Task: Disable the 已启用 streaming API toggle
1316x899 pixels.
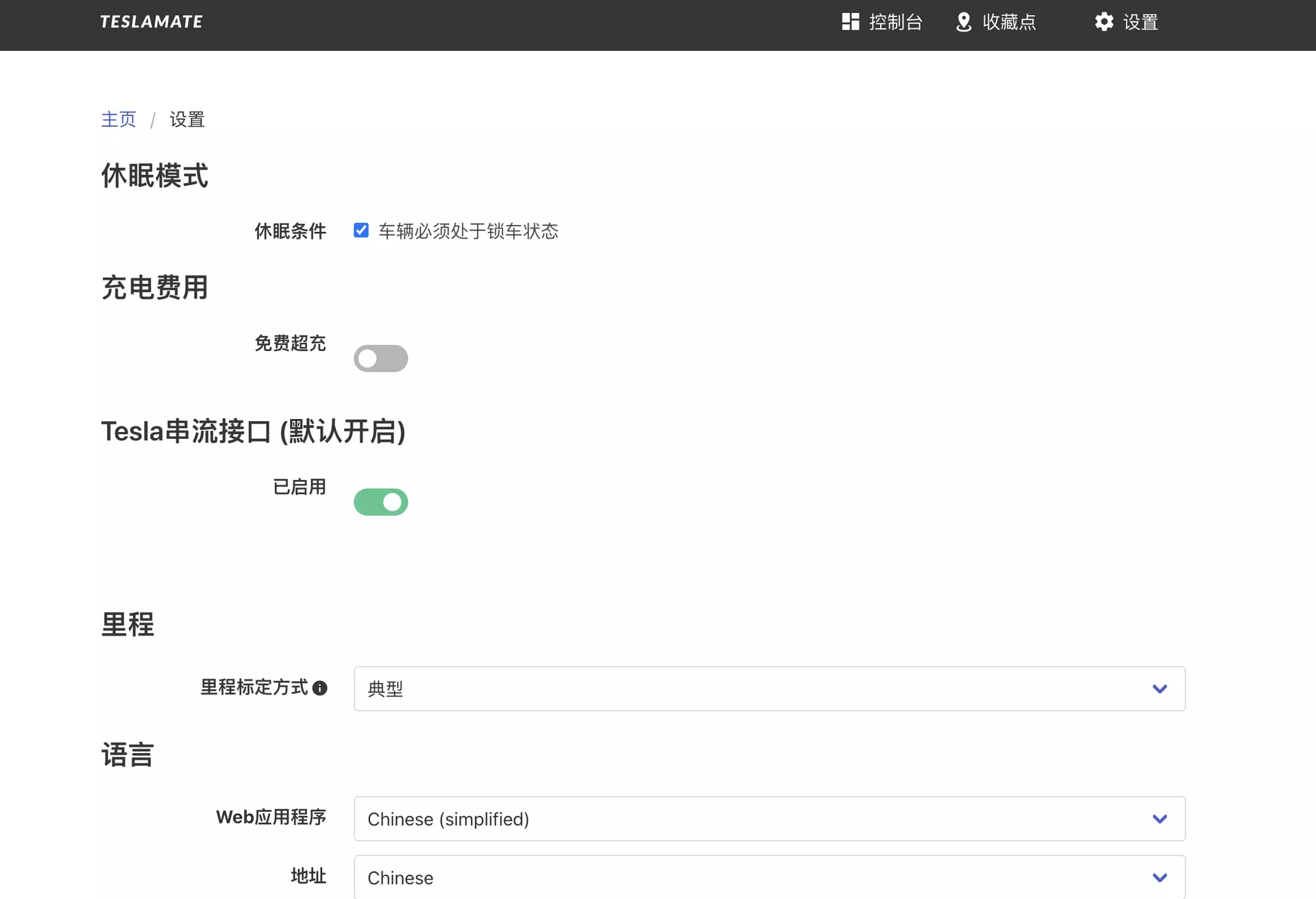Action: coord(381,502)
